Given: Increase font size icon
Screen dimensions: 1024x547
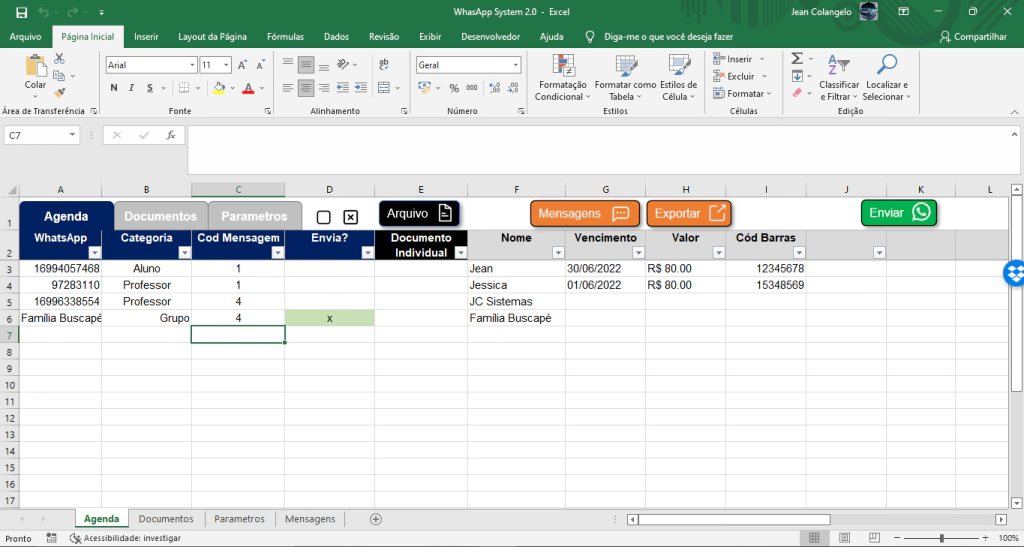Looking at the screenshot, I should pos(242,65).
